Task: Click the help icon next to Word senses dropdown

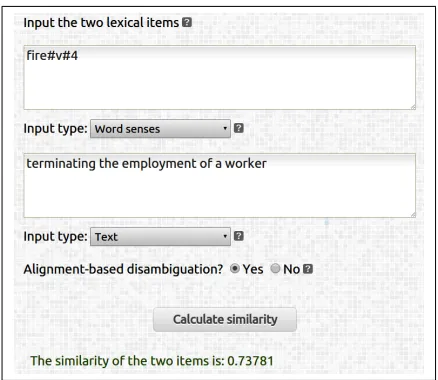Action: point(239,128)
